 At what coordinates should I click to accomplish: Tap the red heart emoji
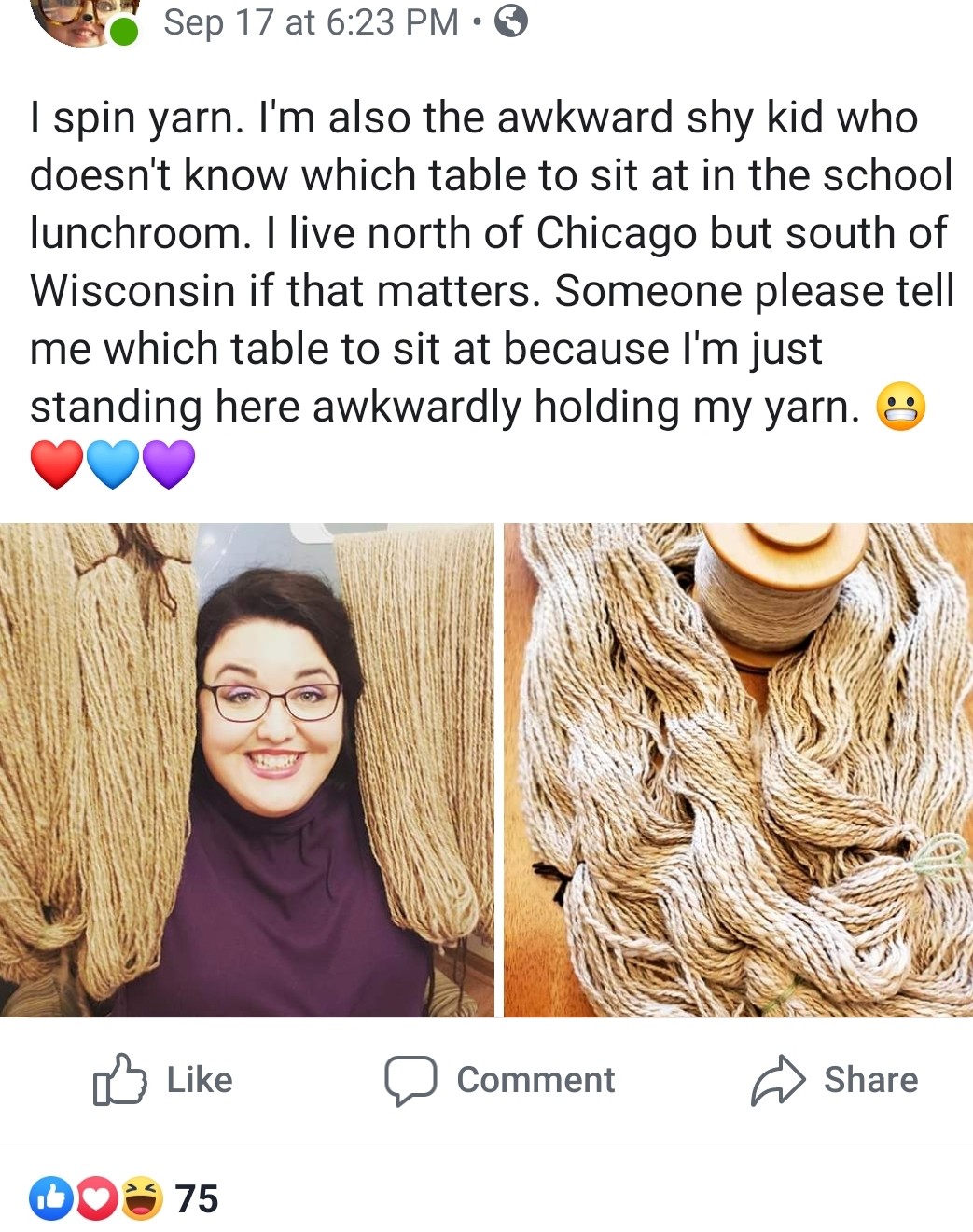click(x=57, y=464)
